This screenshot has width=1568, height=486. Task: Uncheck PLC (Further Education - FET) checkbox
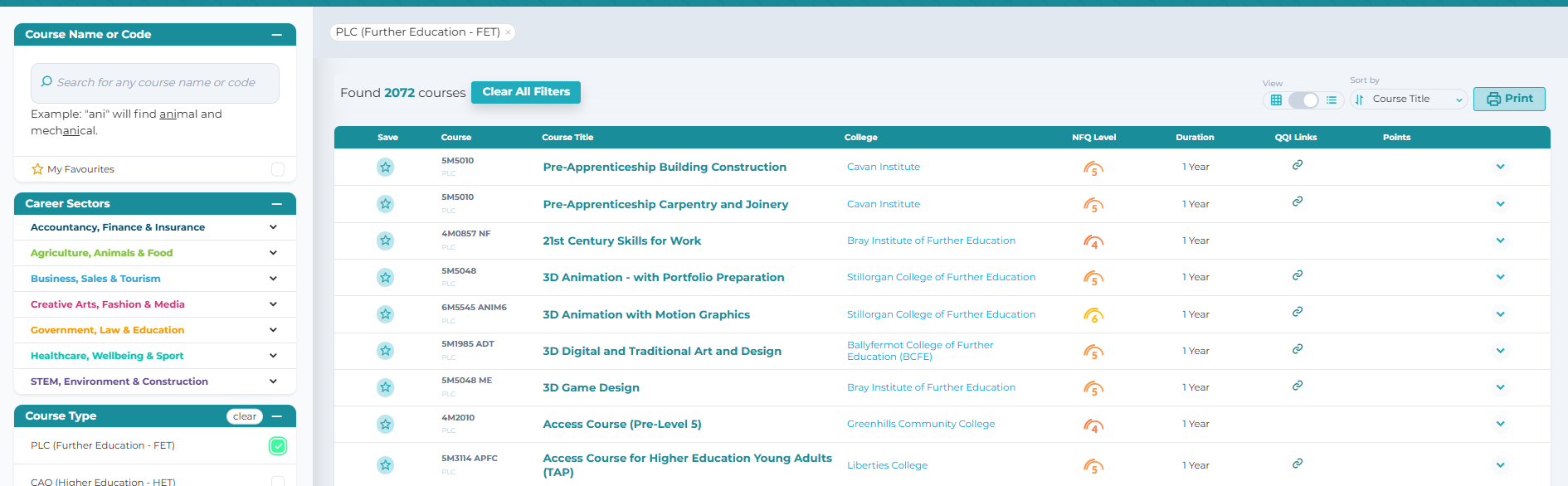[x=278, y=446]
